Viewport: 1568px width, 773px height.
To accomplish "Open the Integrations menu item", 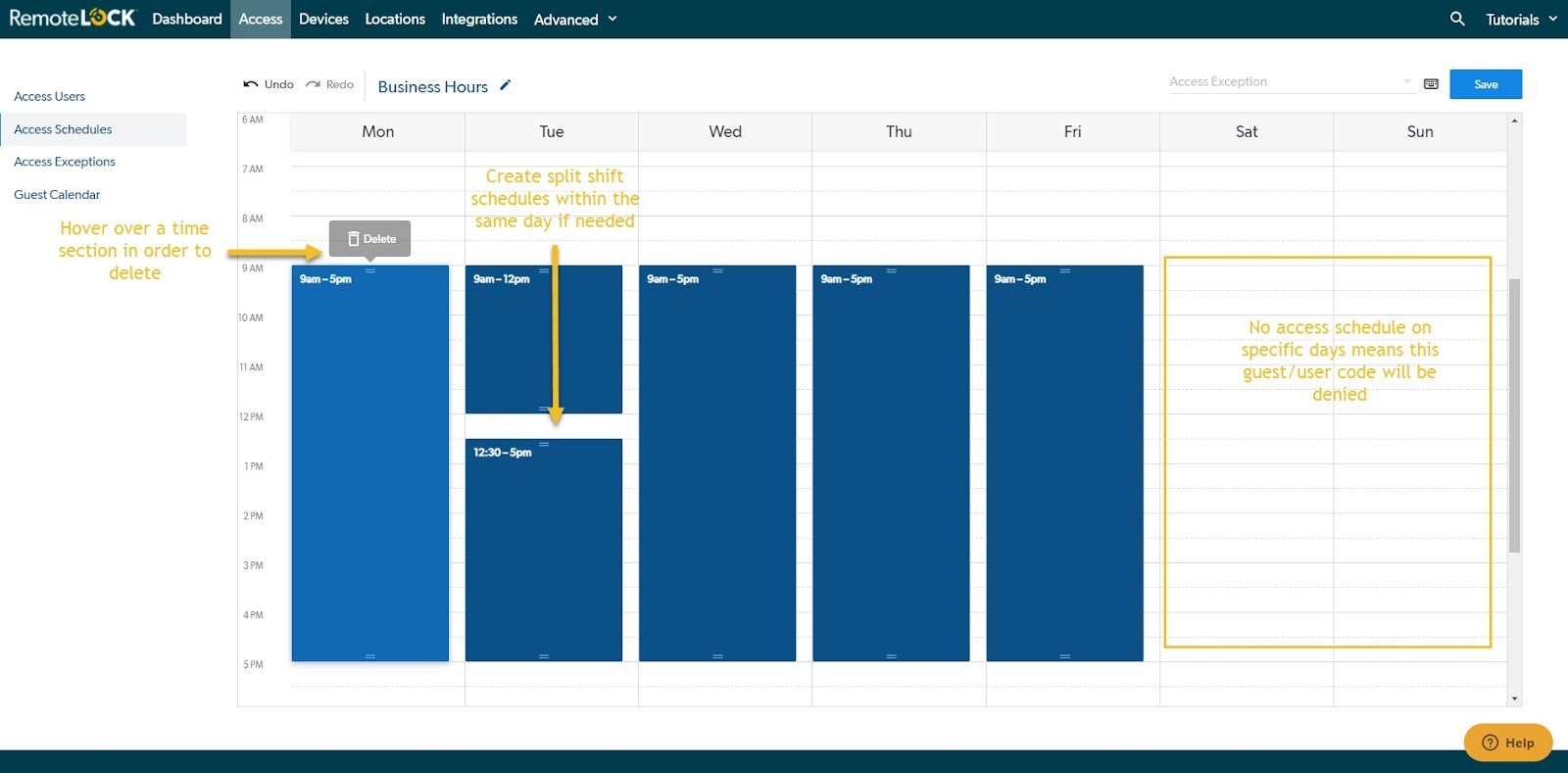I will point(479,20).
